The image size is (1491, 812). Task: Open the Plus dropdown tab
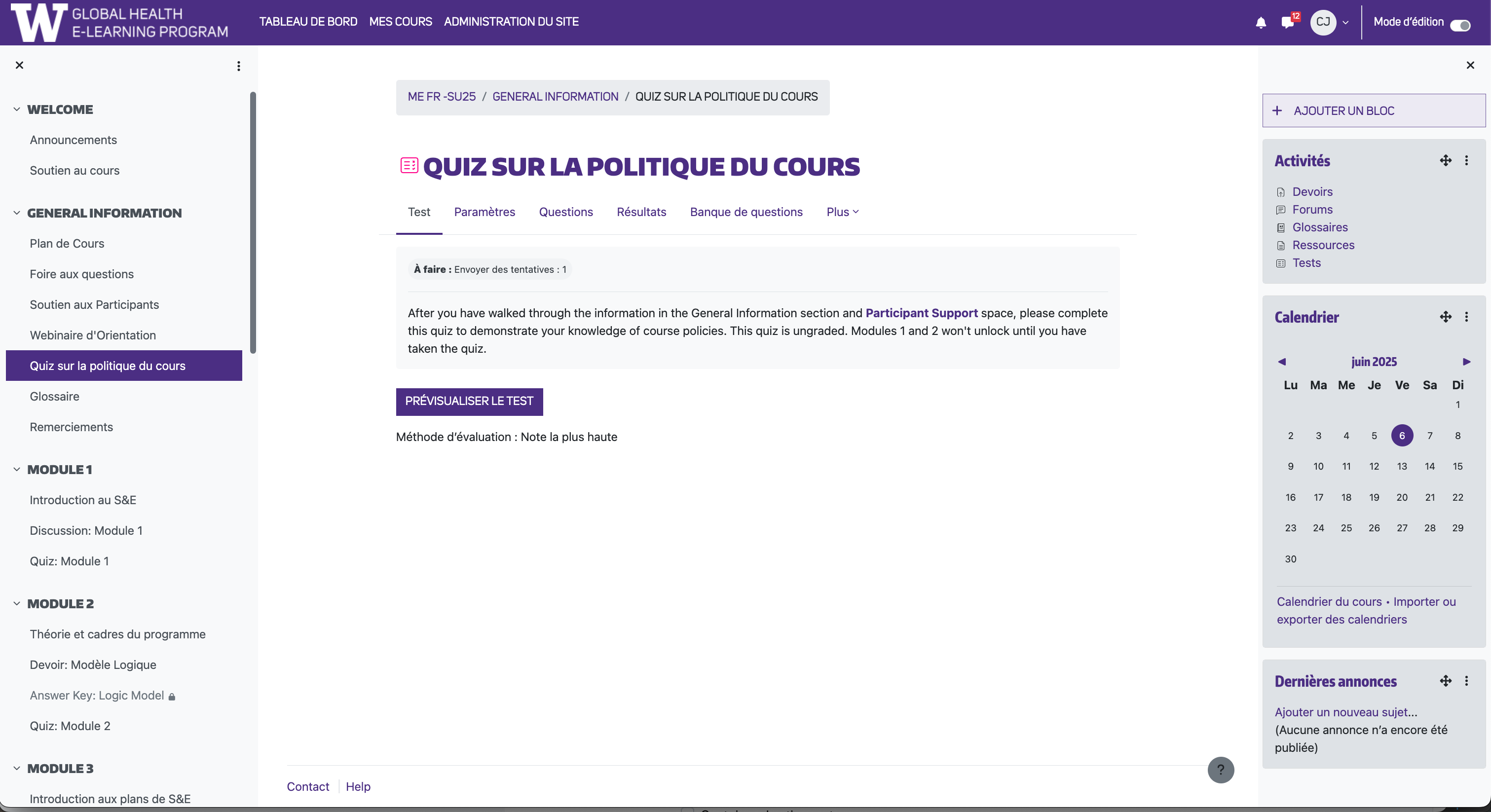[x=842, y=212]
